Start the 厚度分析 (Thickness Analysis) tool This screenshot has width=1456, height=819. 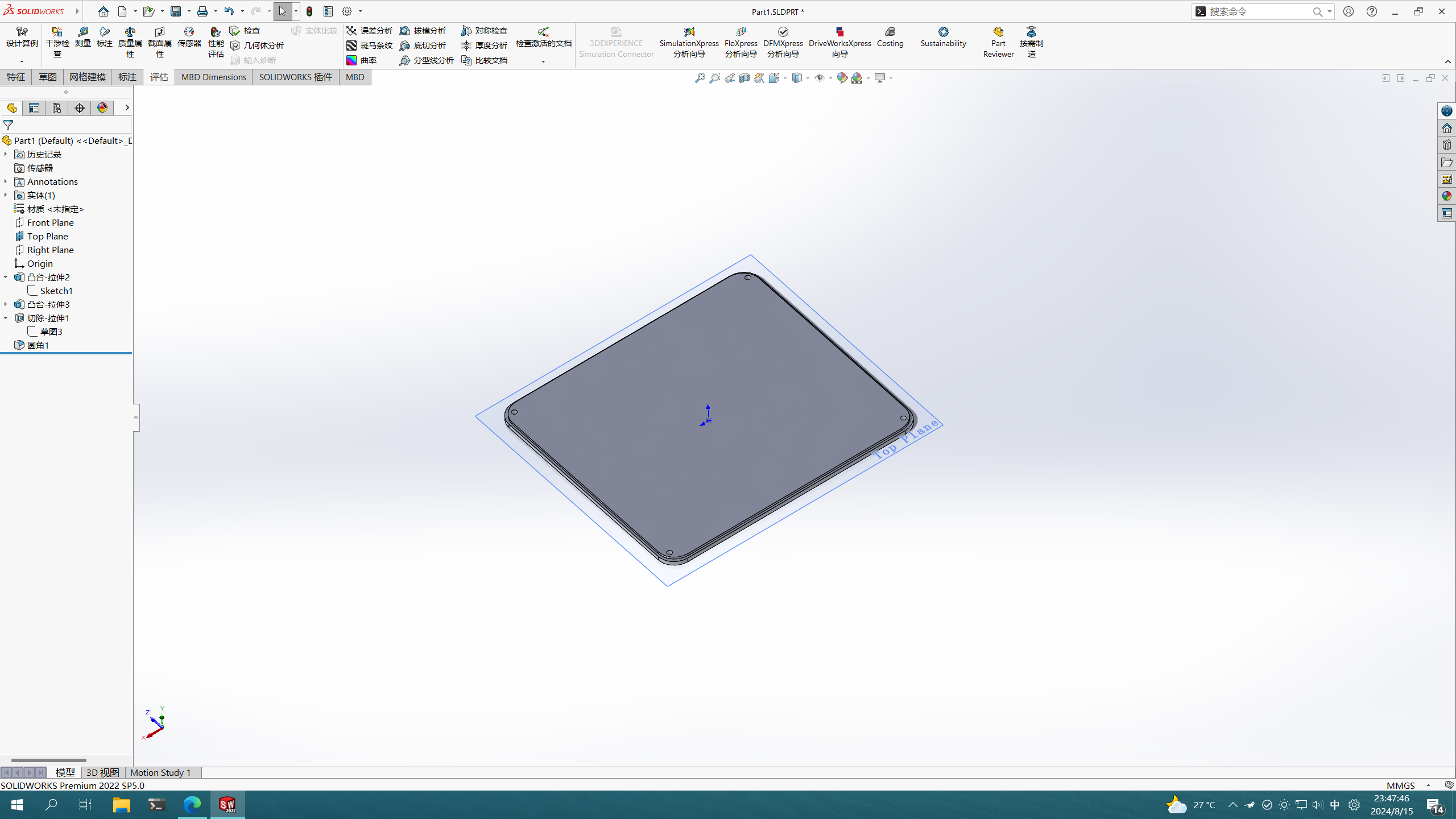click(x=484, y=45)
